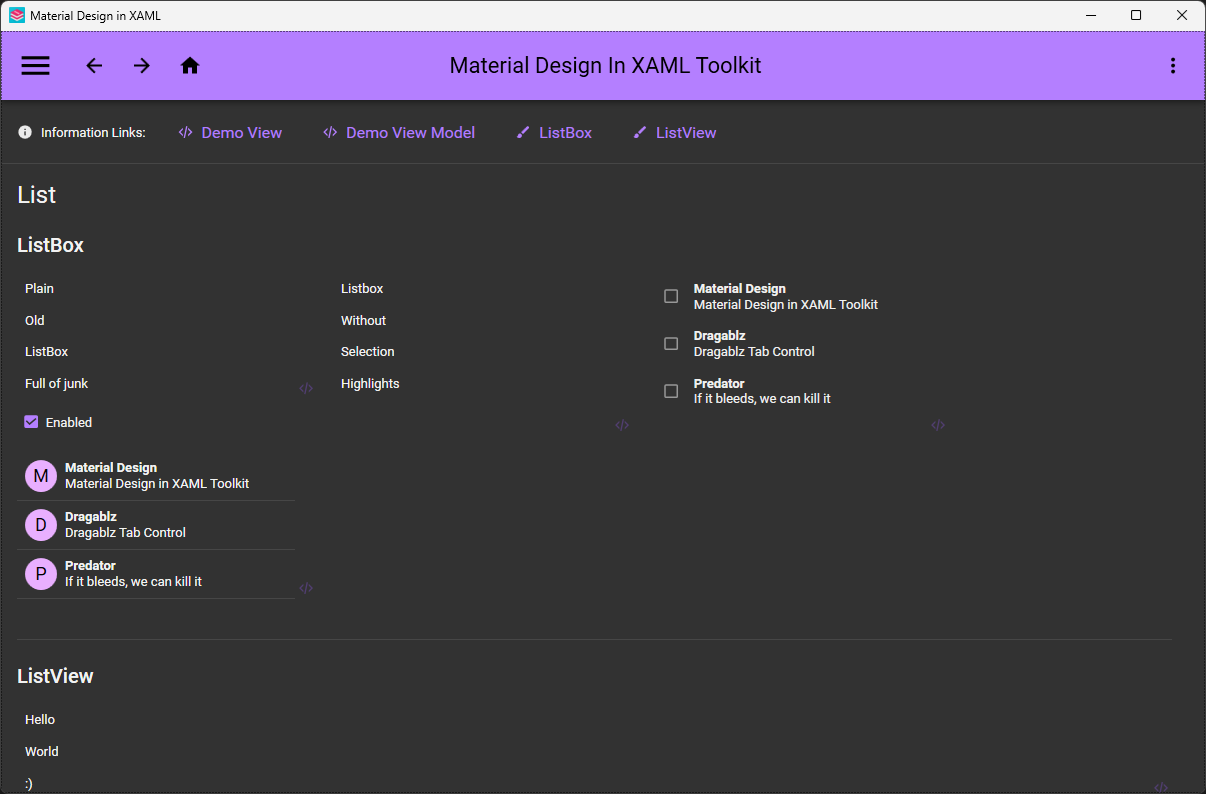The image size is (1206, 794).
Task: Maximize the application window
Action: click(1136, 15)
